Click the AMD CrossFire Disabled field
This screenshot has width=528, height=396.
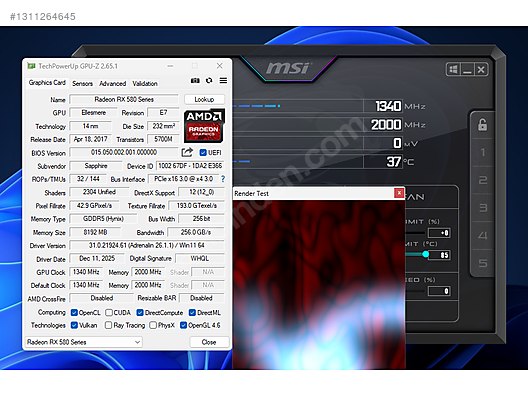click(x=102, y=298)
